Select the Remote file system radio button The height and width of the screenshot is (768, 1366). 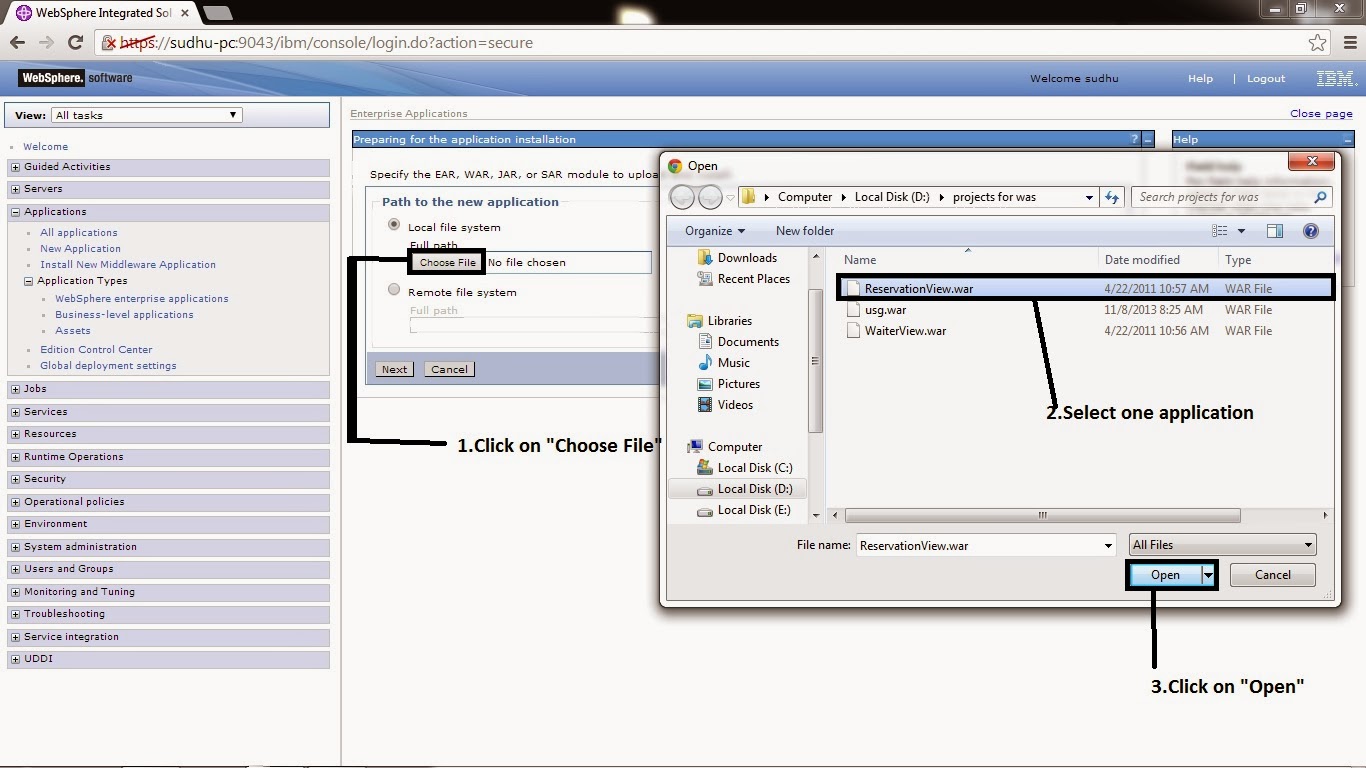[x=394, y=289]
